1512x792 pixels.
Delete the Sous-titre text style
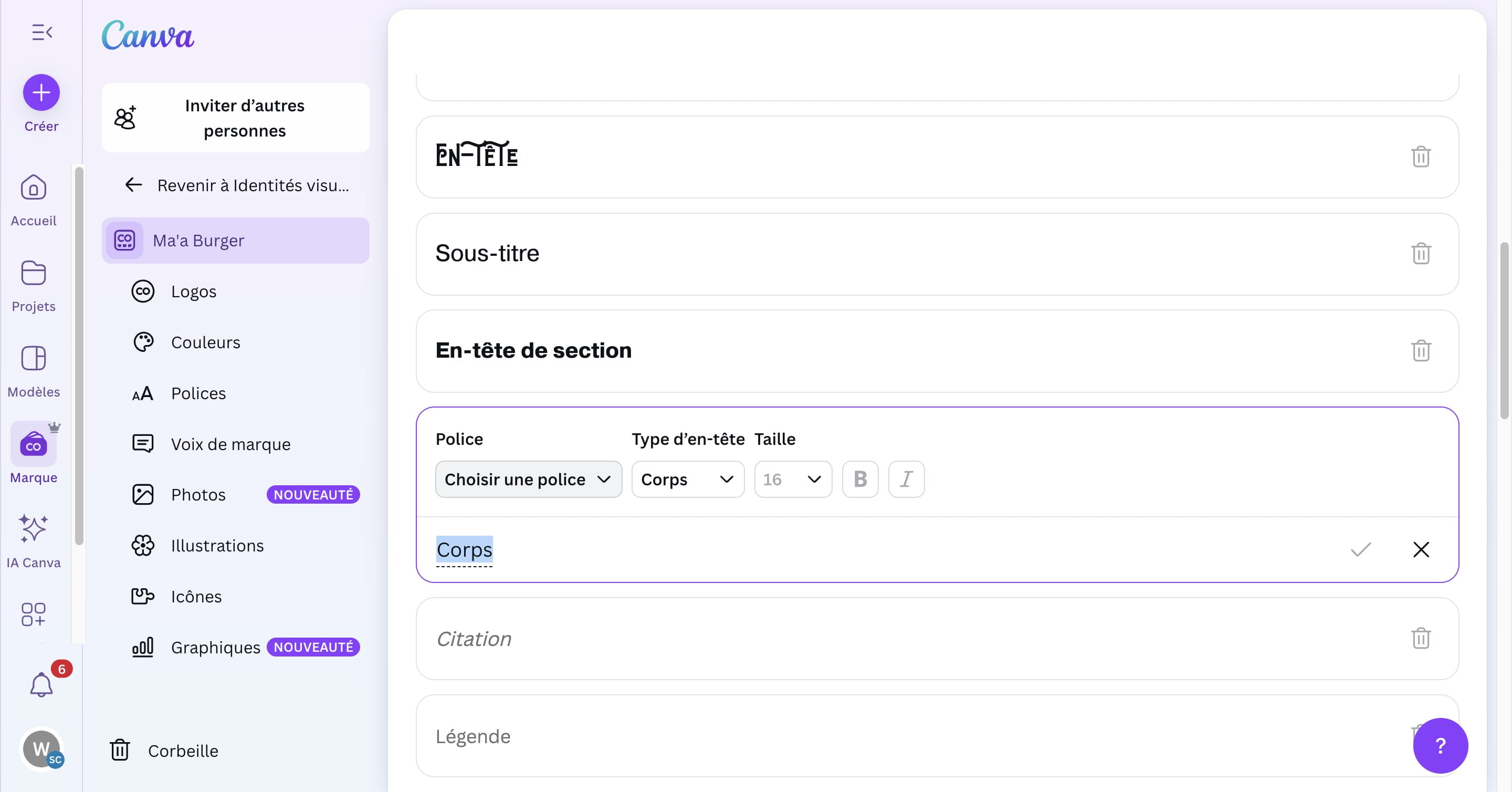click(x=1421, y=254)
